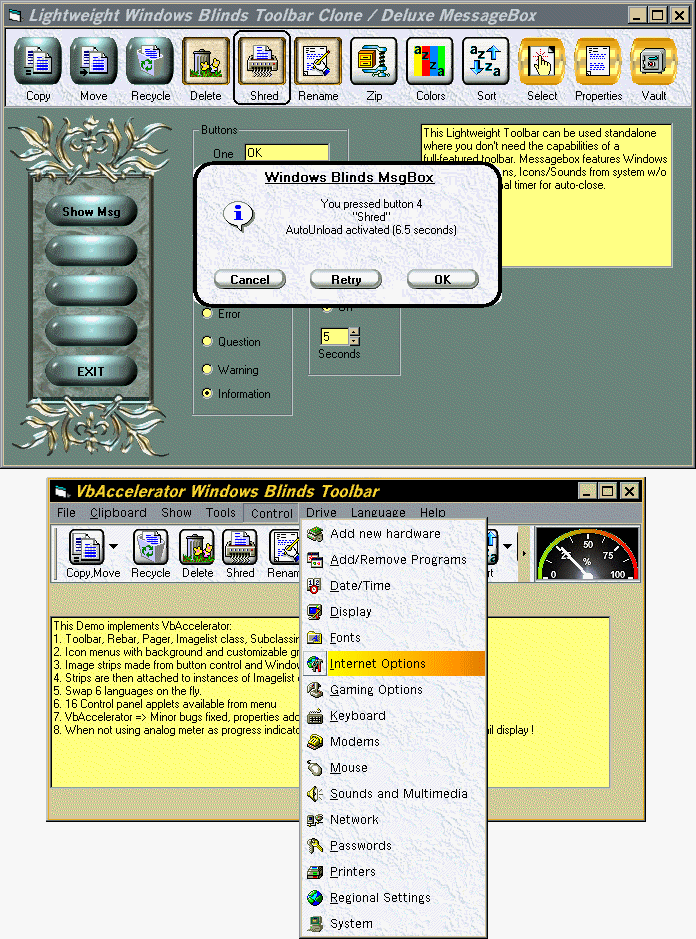This screenshot has height=939, width=696.
Task: Click the EXIT button on left panel
Action: [x=91, y=371]
